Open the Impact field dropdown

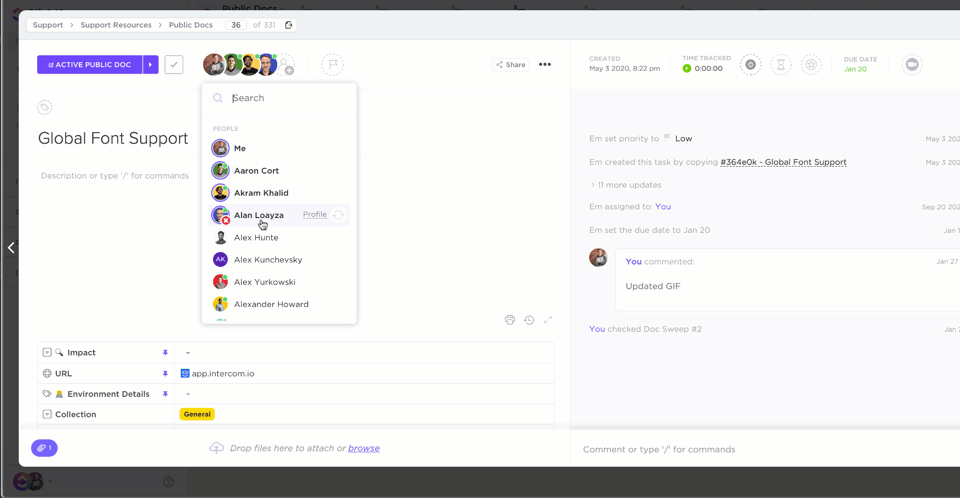pos(364,353)
